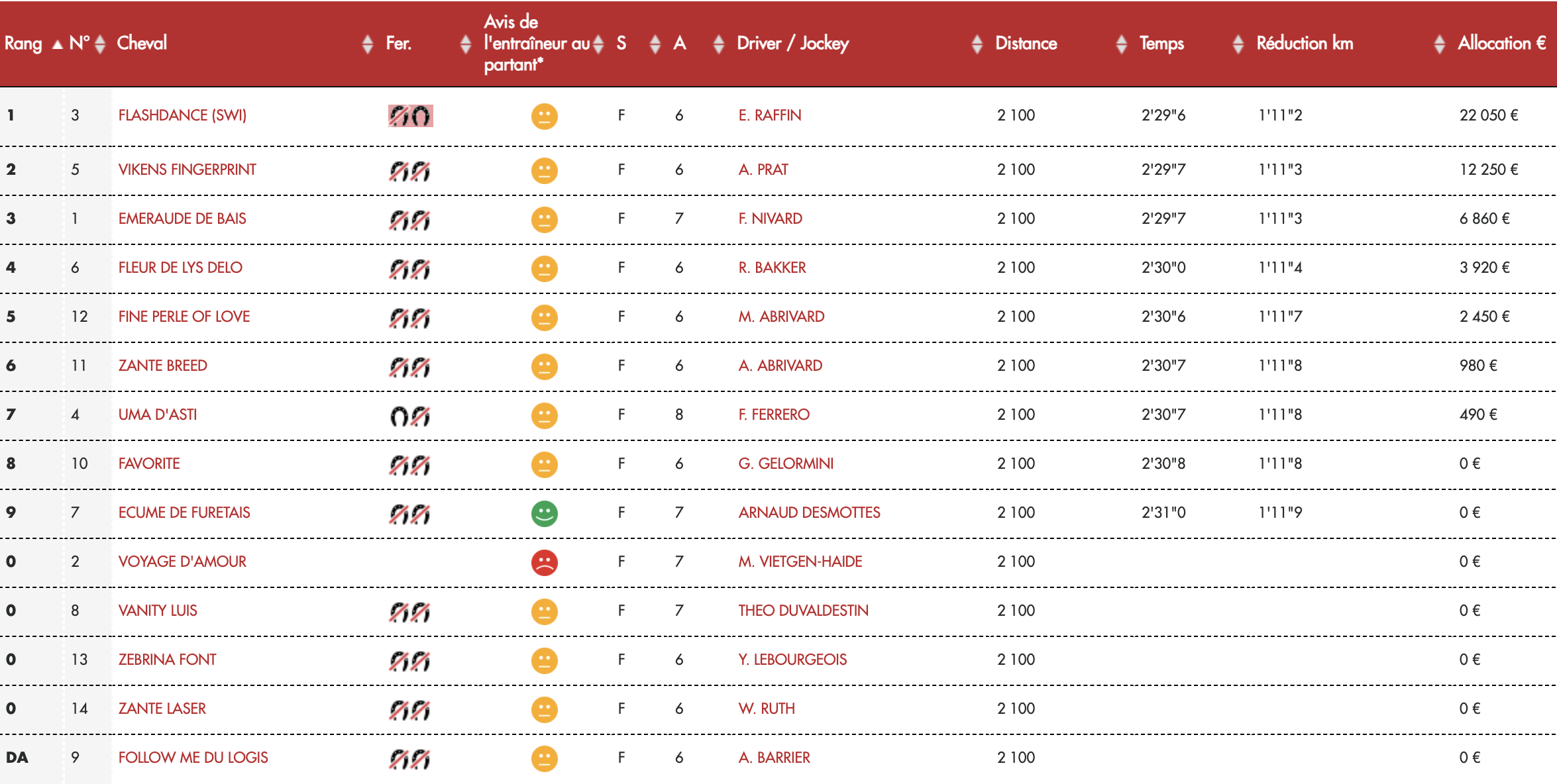
Task: Open the VIKENS FINGERPRINT horse page
Action: (x=187, y=170)
